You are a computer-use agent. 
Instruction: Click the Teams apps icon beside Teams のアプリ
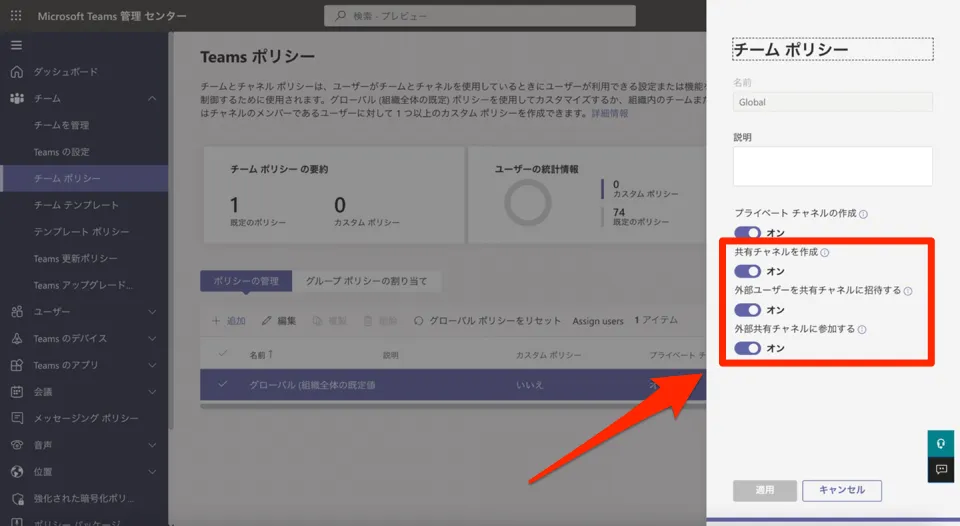coord(16,365)
